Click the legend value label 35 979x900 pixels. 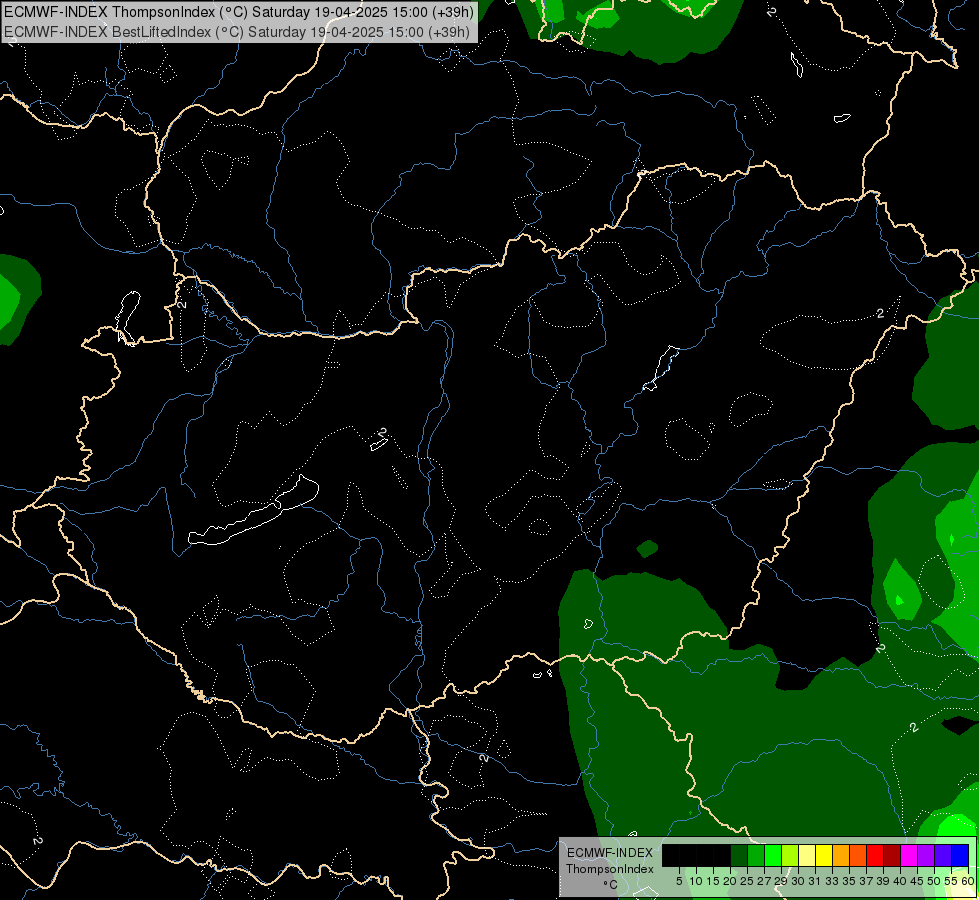pyautogui.click(x=849, y=881)
